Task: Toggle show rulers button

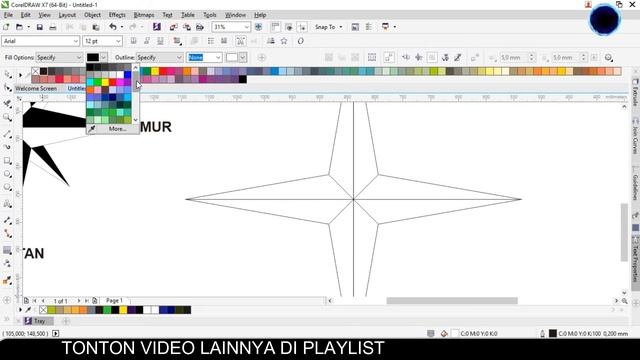Action: 276,27
